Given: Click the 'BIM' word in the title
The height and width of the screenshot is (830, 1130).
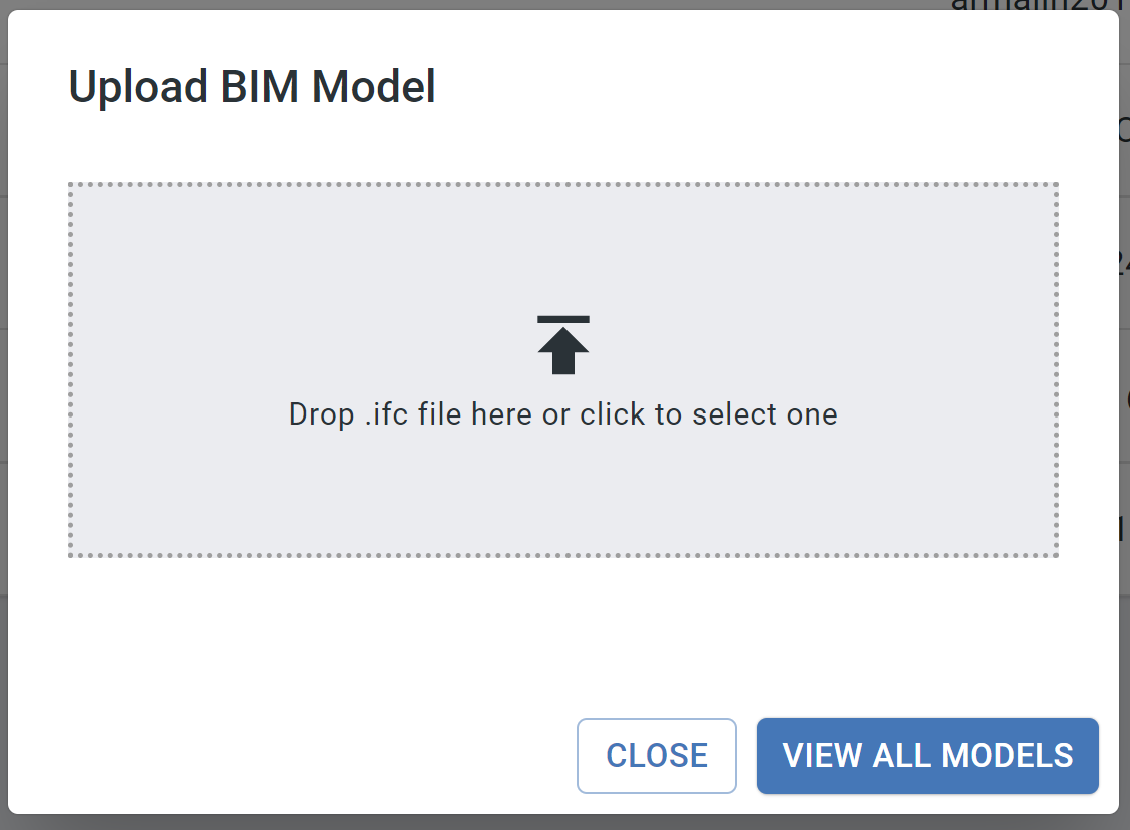Looking at the screenshot, I should pos(259,87).
